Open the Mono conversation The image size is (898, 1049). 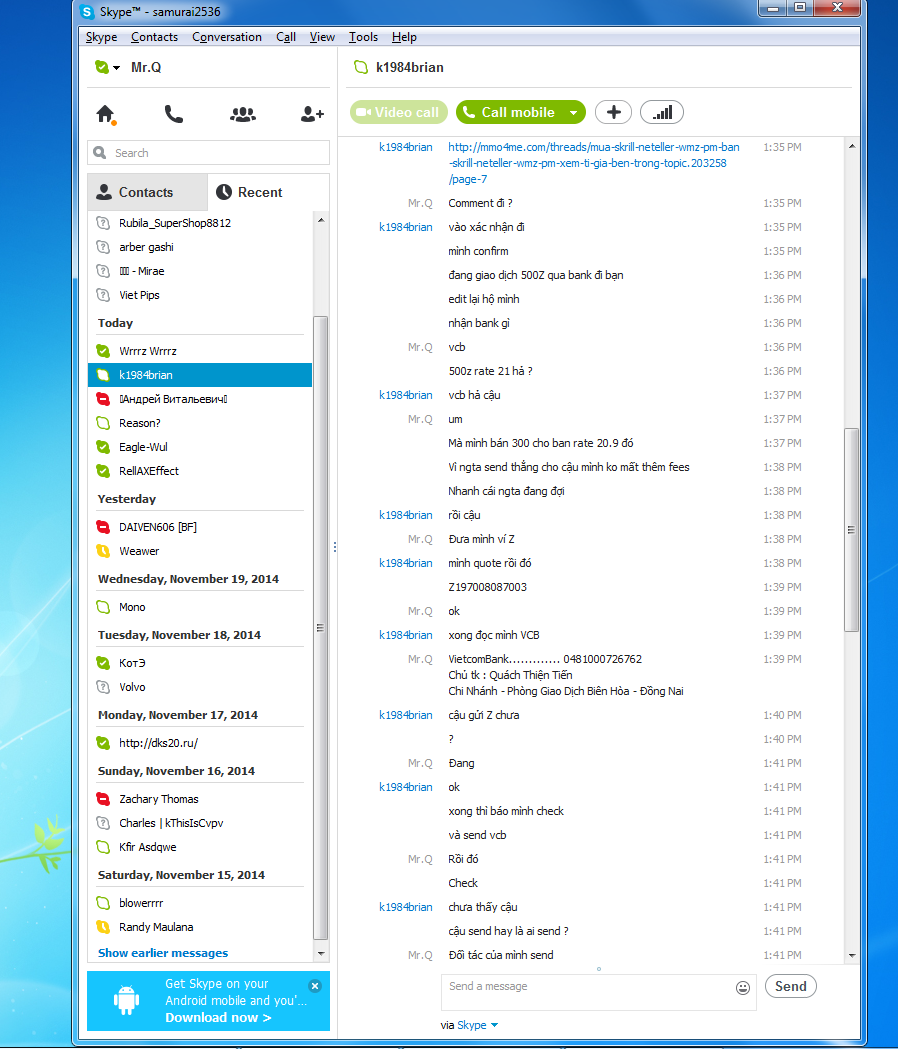(199, 607)
